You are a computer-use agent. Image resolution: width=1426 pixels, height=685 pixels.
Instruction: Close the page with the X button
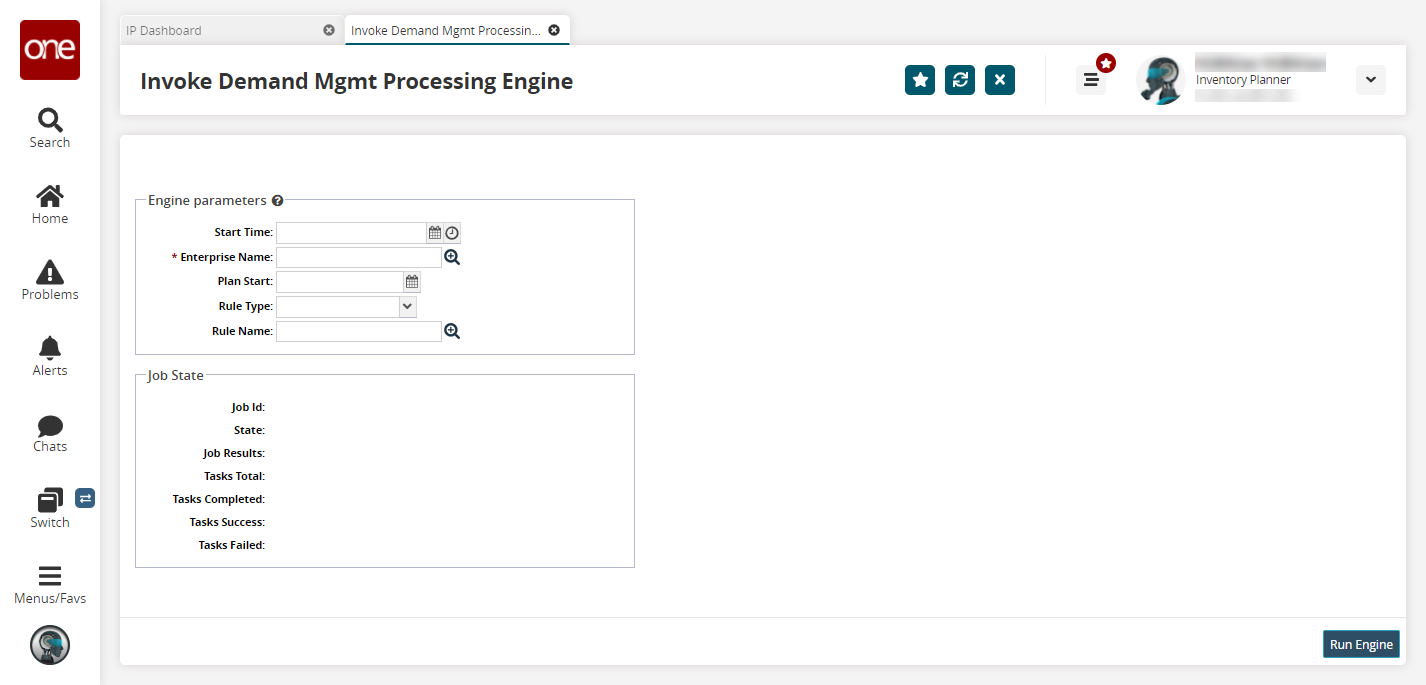coord(1000,80)
